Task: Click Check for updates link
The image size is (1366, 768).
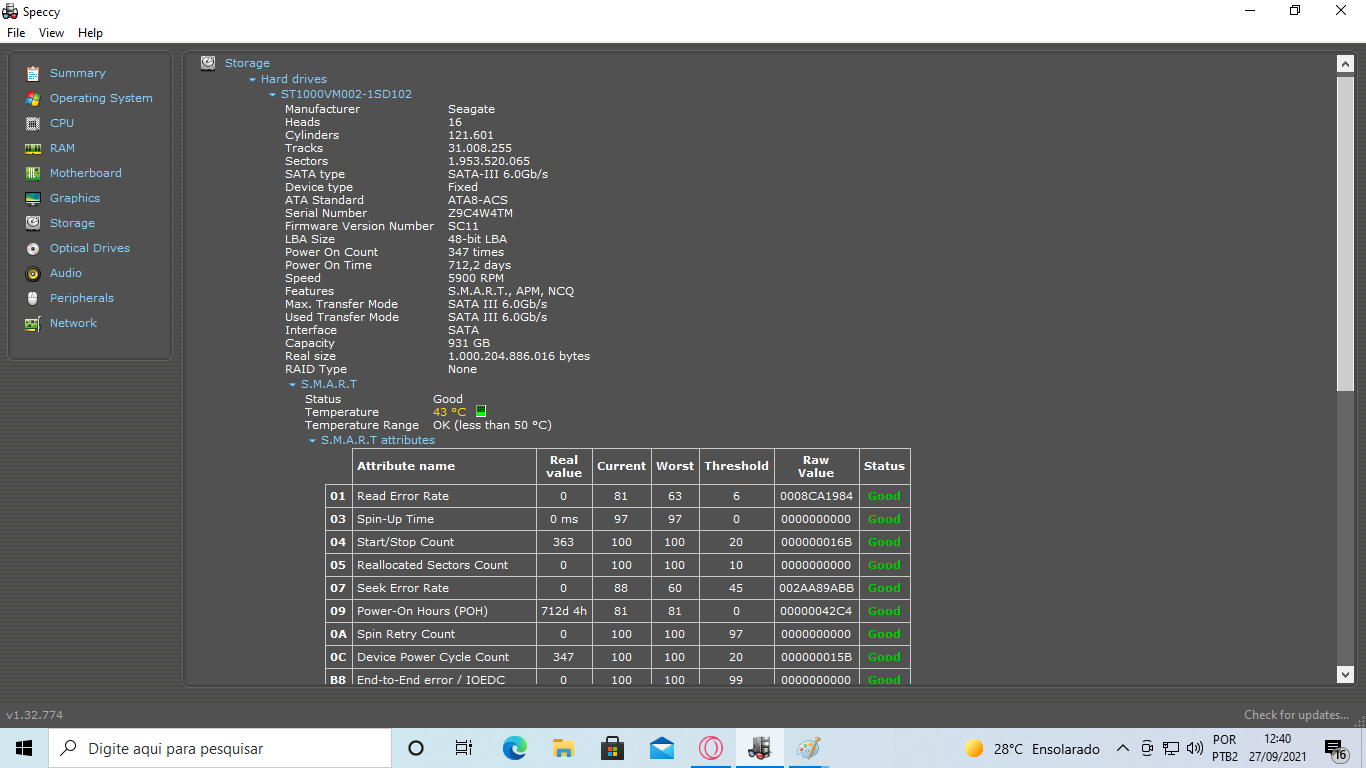Action: pos(1297,715)
